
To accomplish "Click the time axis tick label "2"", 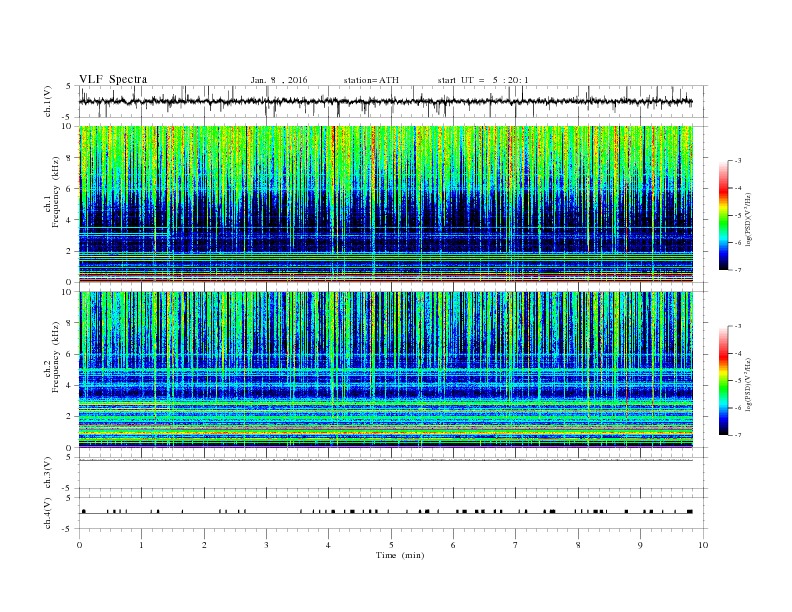I will (x=204, y=545).
